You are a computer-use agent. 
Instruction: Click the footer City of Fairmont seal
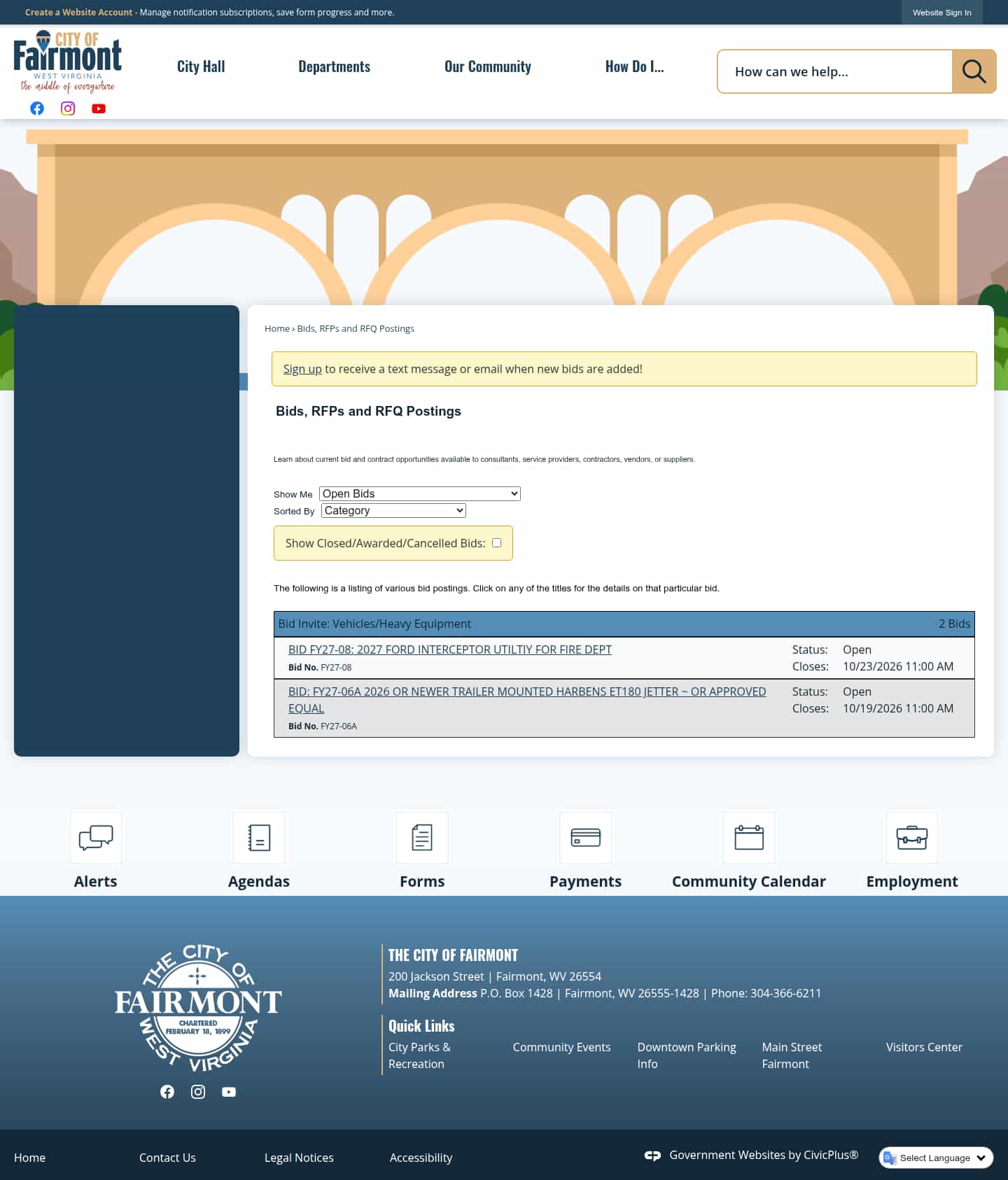[x=198, y=1008]
